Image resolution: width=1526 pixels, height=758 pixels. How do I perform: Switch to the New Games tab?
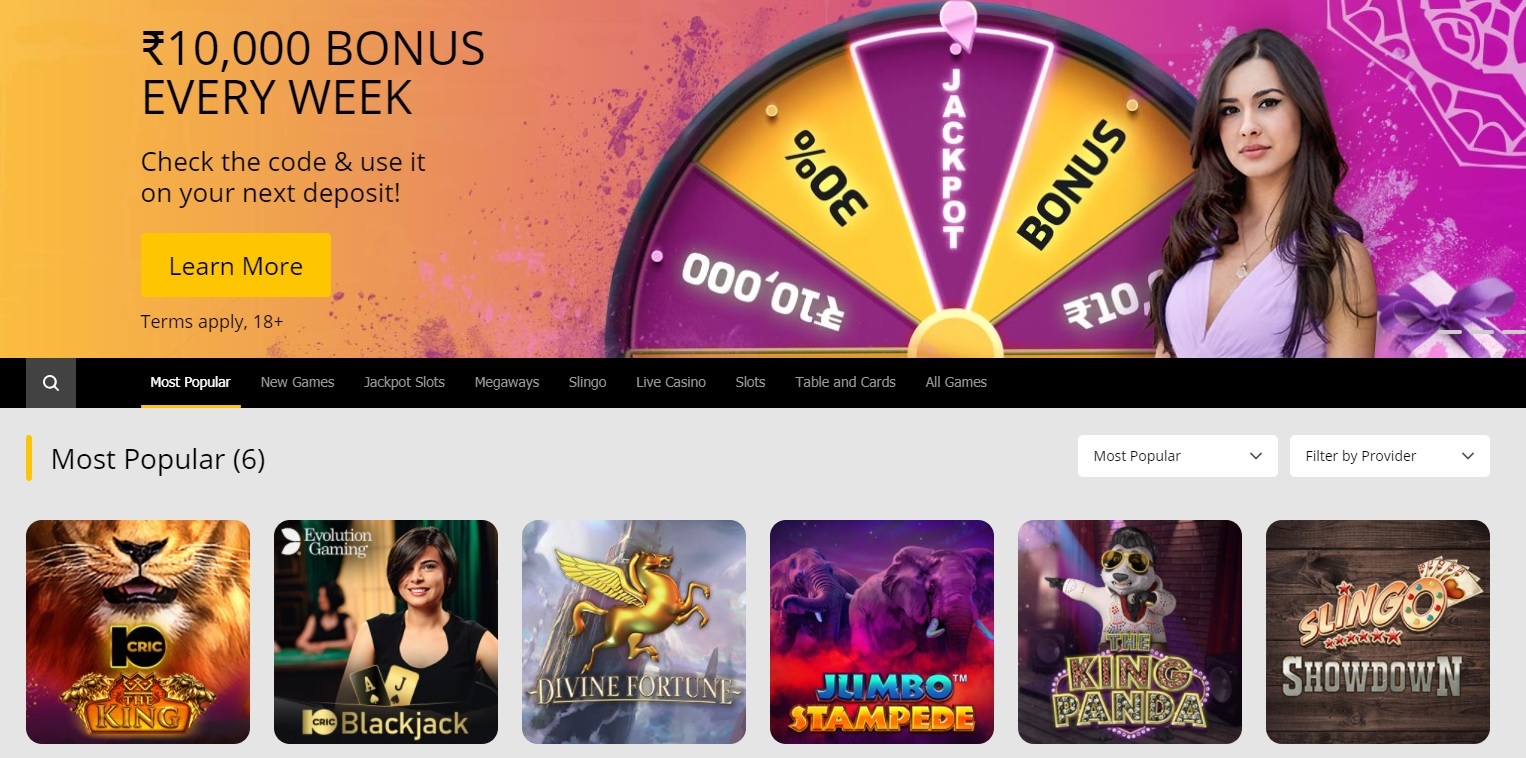tap(297, 382)
